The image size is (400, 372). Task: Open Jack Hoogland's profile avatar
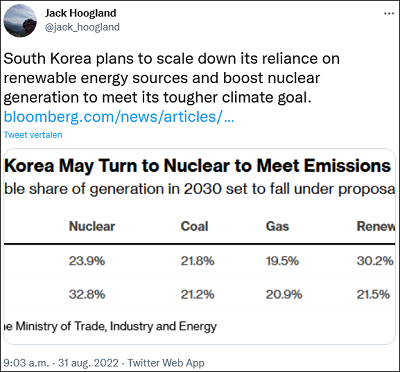tap(20, 20)
